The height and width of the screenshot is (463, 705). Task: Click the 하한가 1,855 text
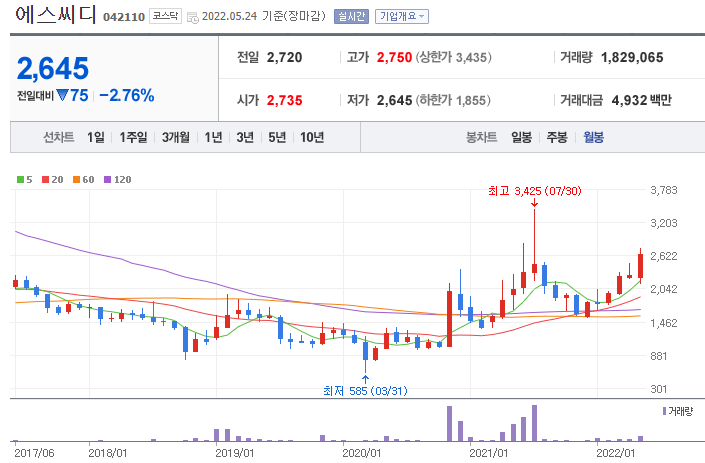453,100
